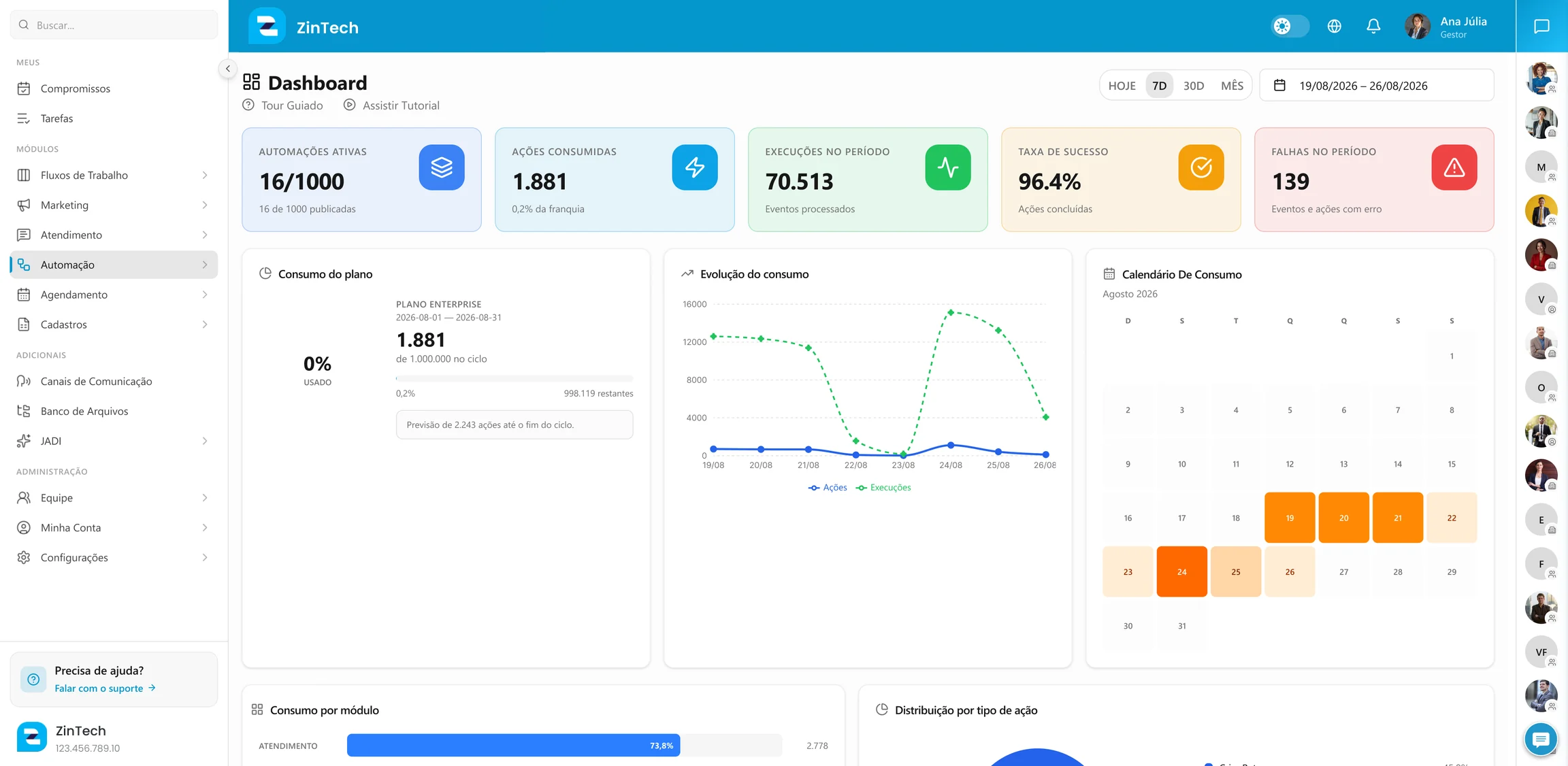1568x766 pixels.
Task: Select the 30D period tab
Action: pyautogui.click(x=1194, y=86)
